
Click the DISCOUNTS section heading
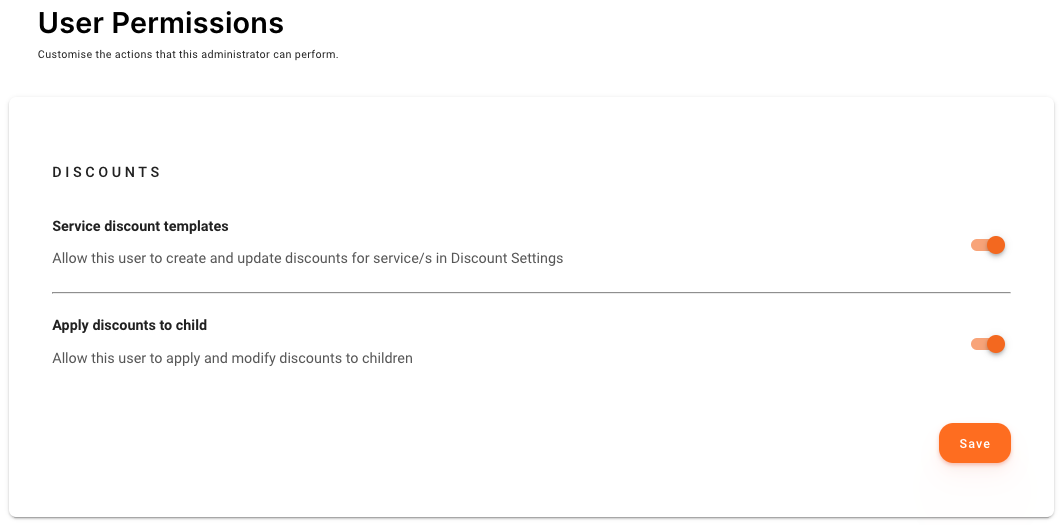107,172
